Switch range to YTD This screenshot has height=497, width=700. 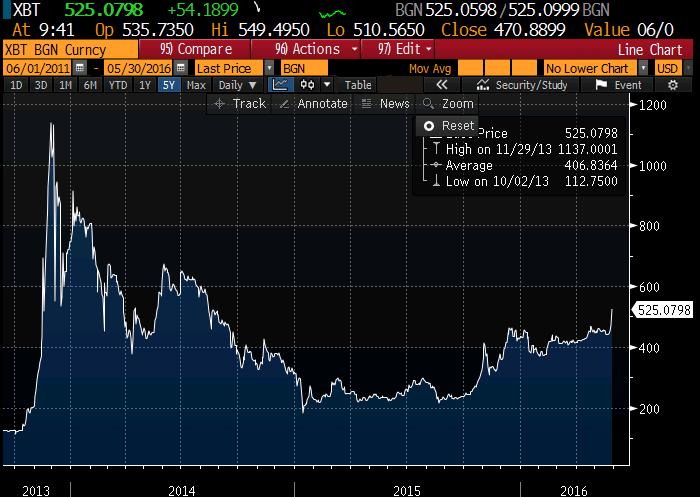coord(117,86)
